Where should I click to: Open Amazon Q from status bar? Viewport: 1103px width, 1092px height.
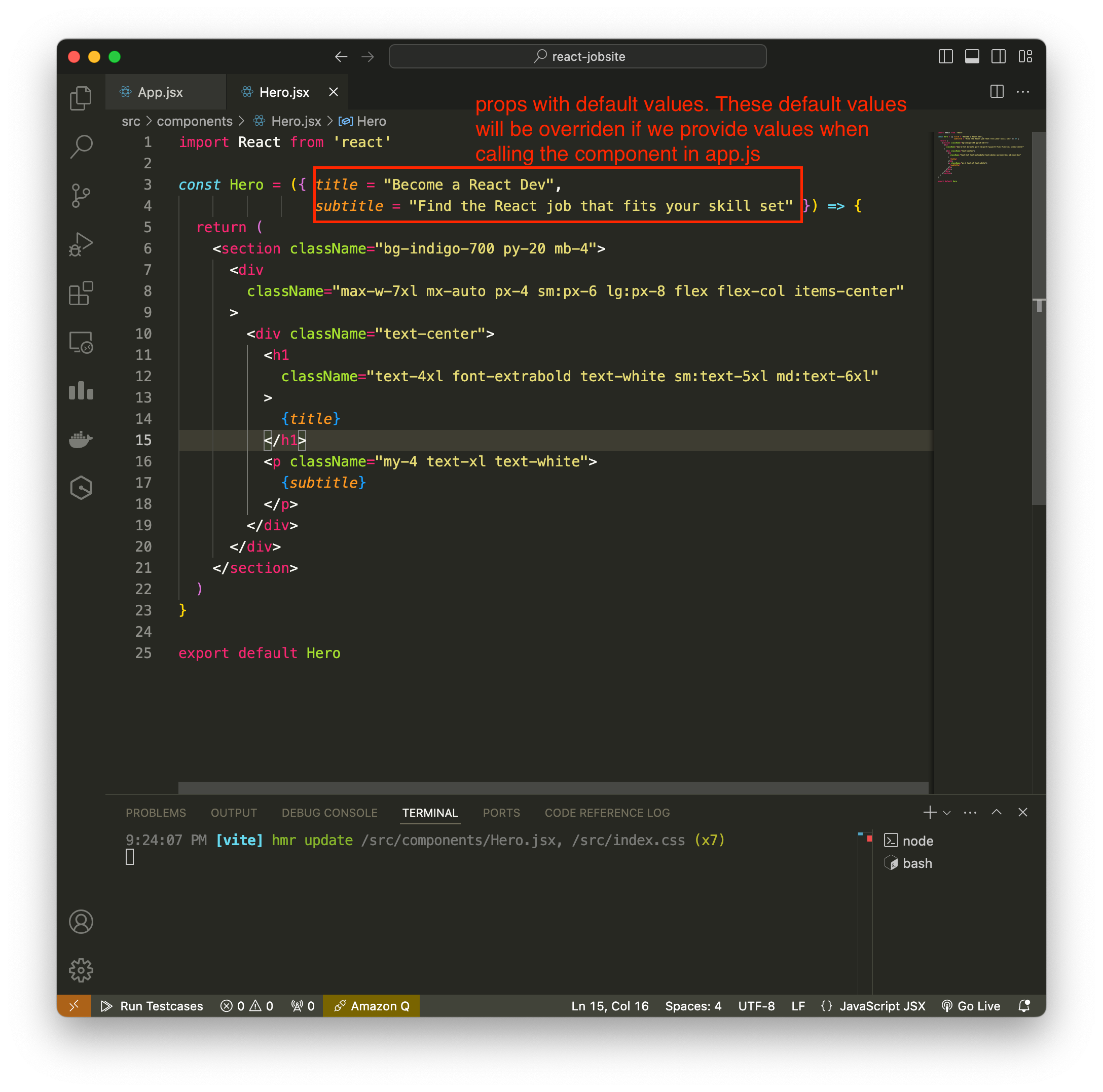[x=371, y=1006]
